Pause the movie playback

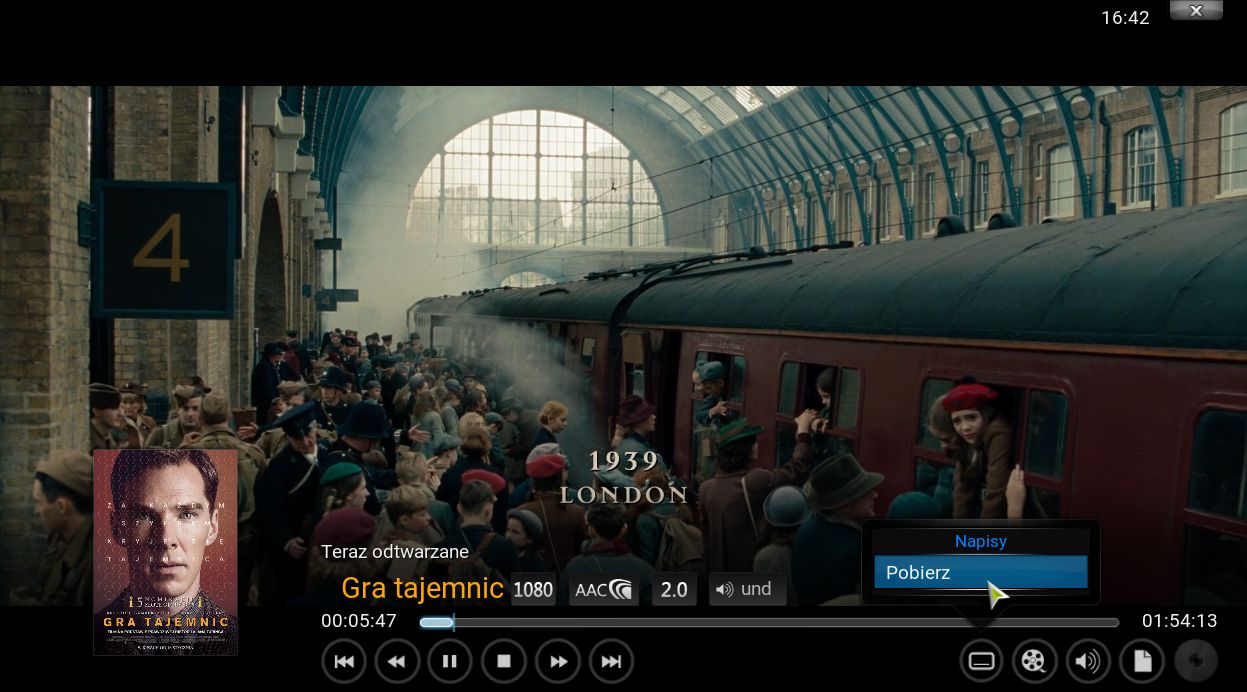pyautogui.click(x=450, y=661)
